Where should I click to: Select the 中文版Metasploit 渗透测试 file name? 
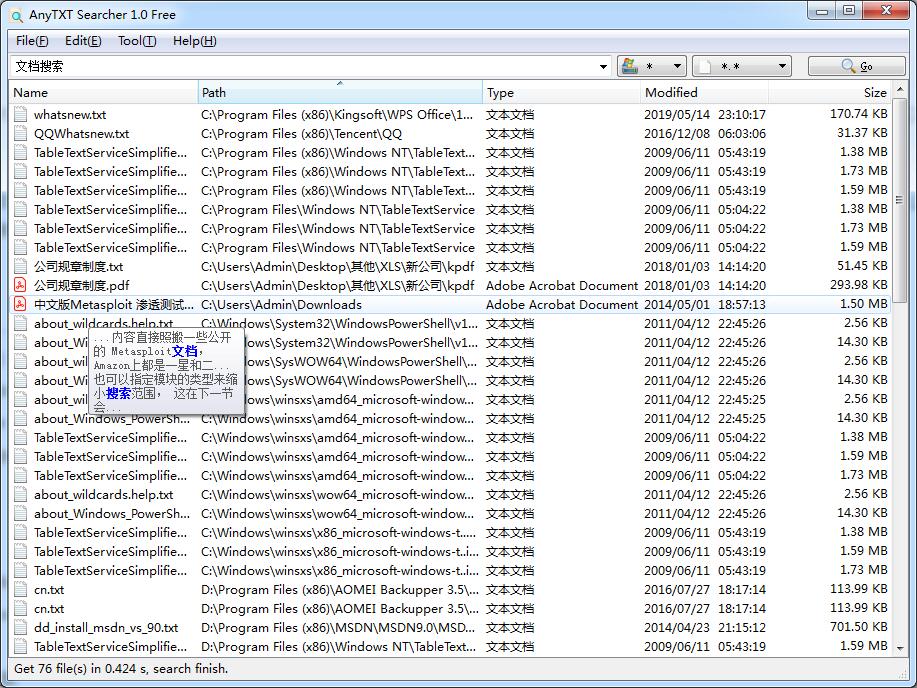[x=113, y=305]
